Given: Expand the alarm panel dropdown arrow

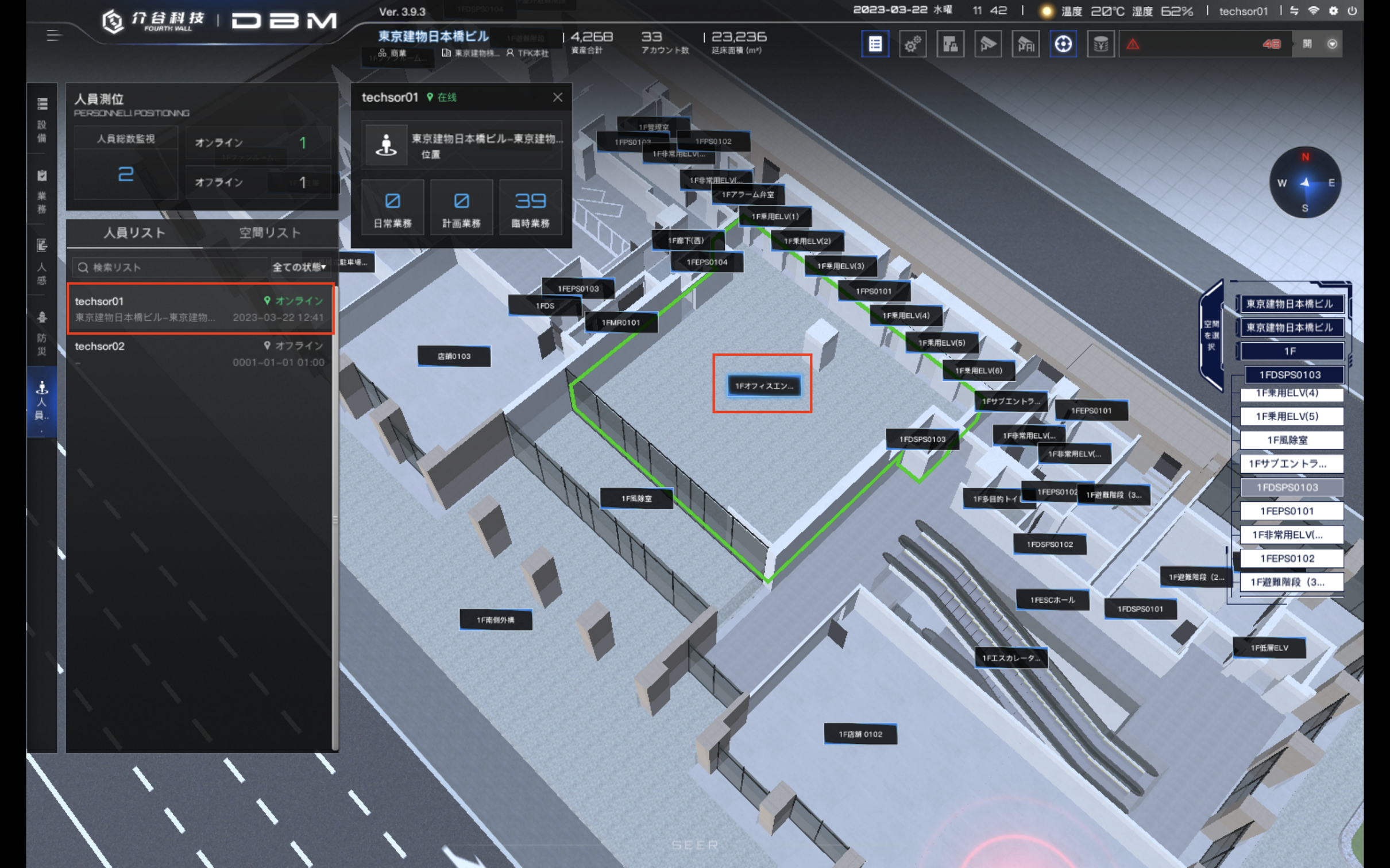Looking at the screenshot, I should [1333, 44].
